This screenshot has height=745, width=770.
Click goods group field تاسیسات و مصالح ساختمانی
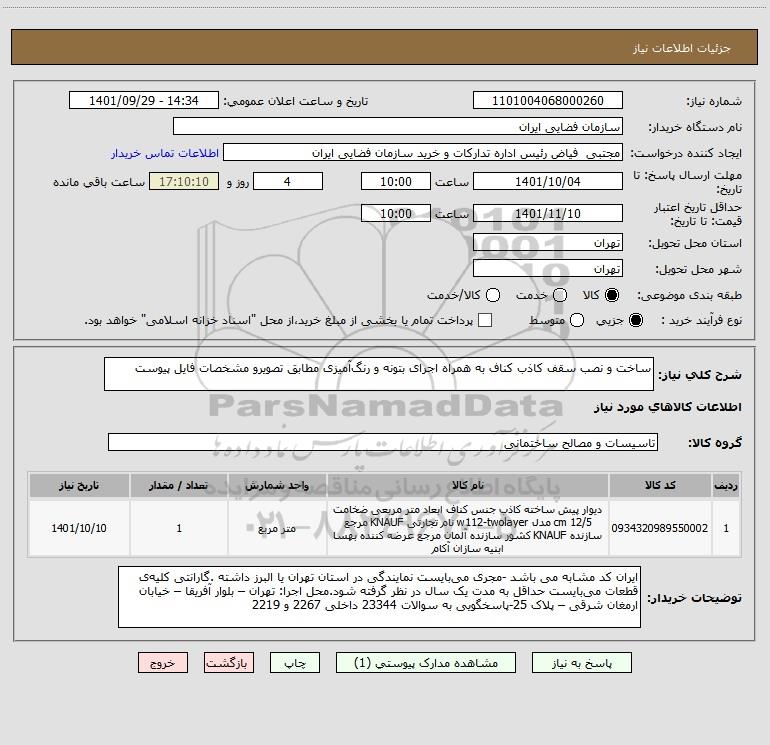click(383, 442)
